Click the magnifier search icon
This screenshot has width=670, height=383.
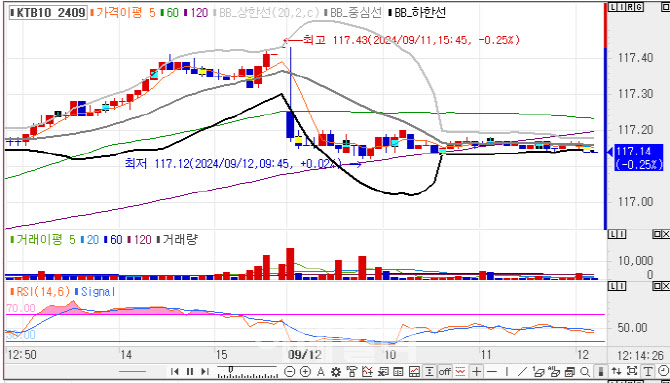tap(585, 371)
